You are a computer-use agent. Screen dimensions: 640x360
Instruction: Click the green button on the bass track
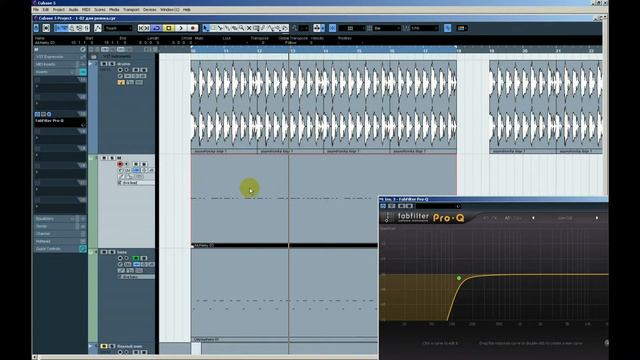pyautogui.click(x=136, y=258)
